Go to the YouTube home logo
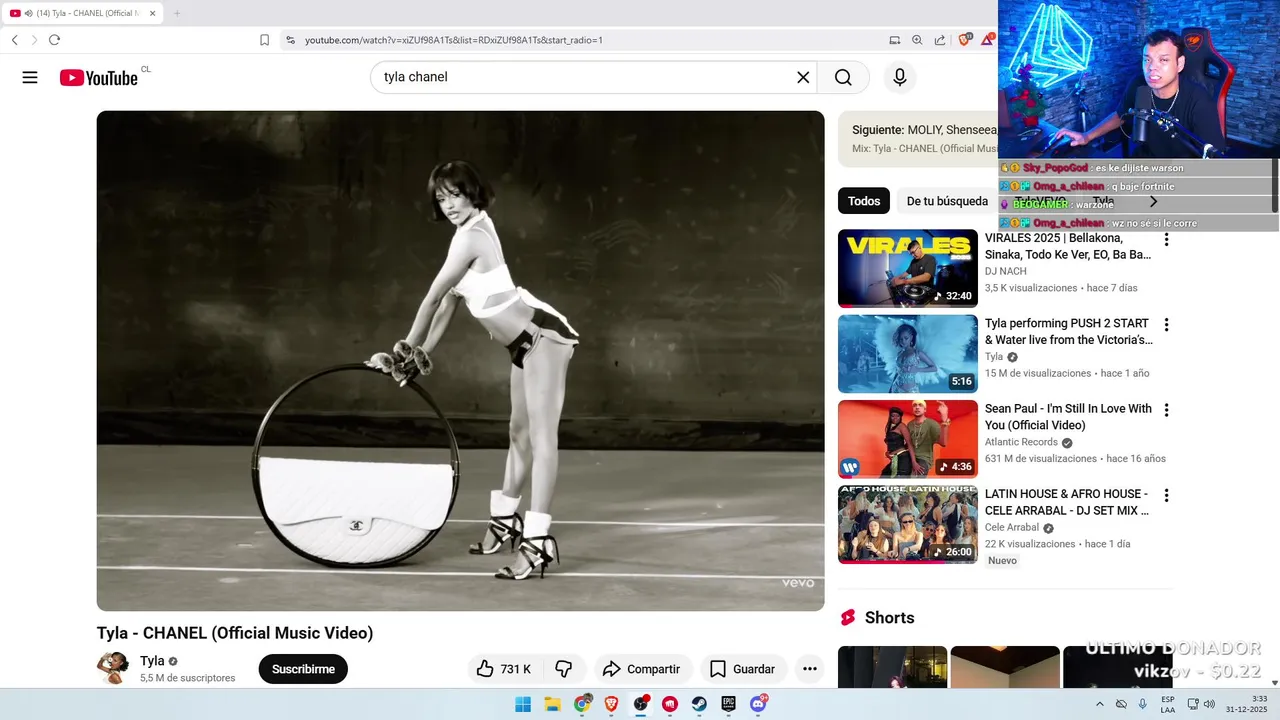Screen dimensions: 1280x720 99,78
